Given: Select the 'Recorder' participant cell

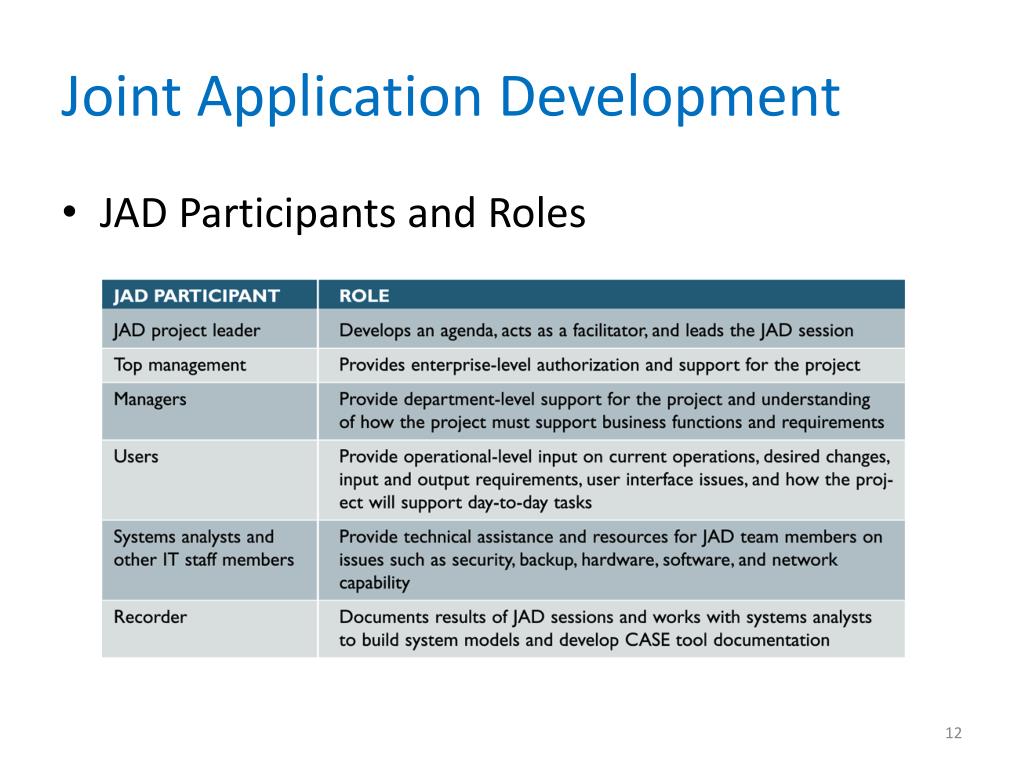Looking at the screenshot, I should 210,629.
